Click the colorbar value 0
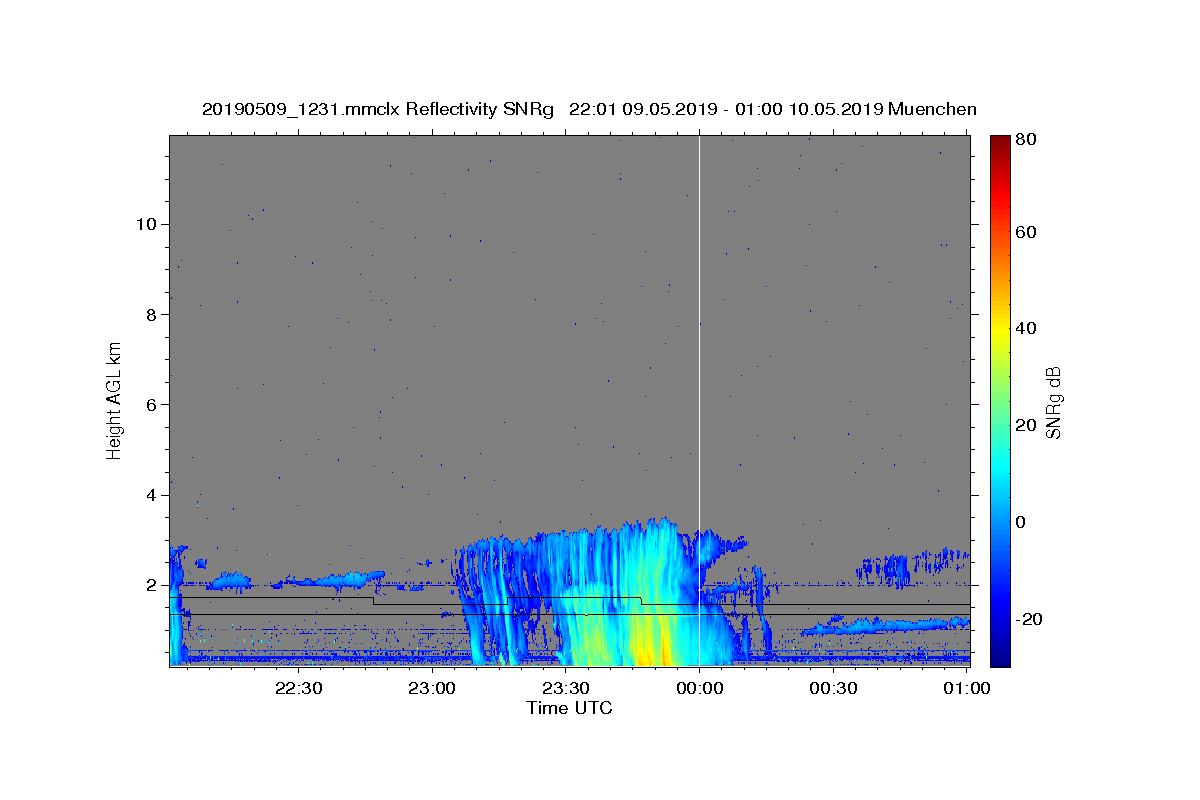 [x=1021, y=522]
